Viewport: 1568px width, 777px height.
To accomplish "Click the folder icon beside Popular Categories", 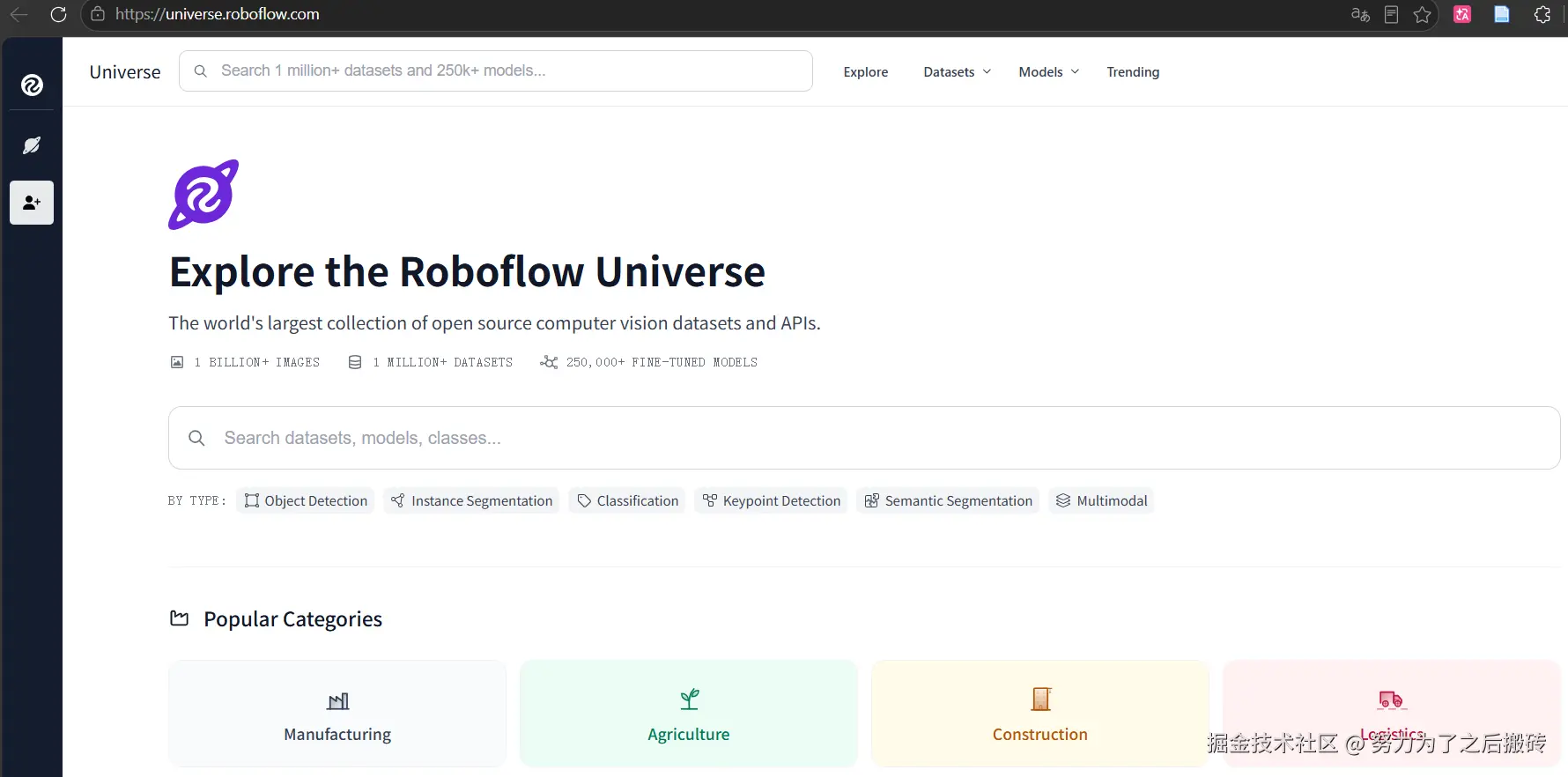I will pos(180,618).
